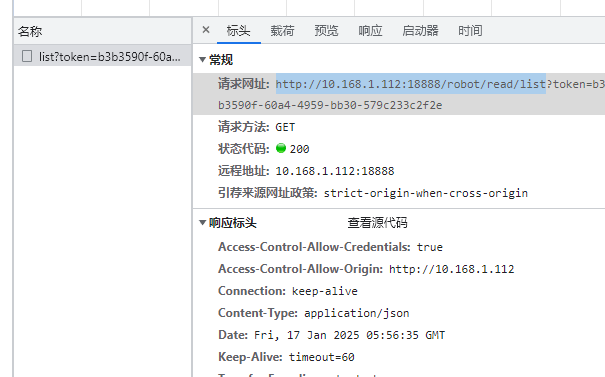Click the highlighted request URL text

point(411,84)
